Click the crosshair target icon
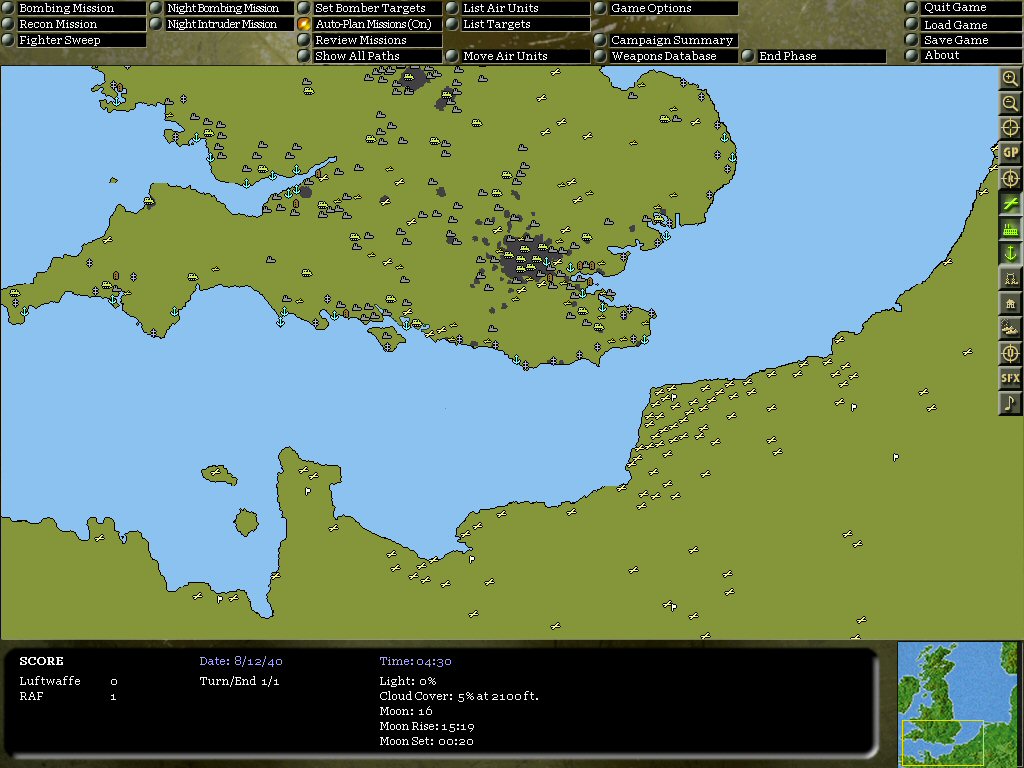This screenshot has width=1024, height=768. coord(1010,128)
